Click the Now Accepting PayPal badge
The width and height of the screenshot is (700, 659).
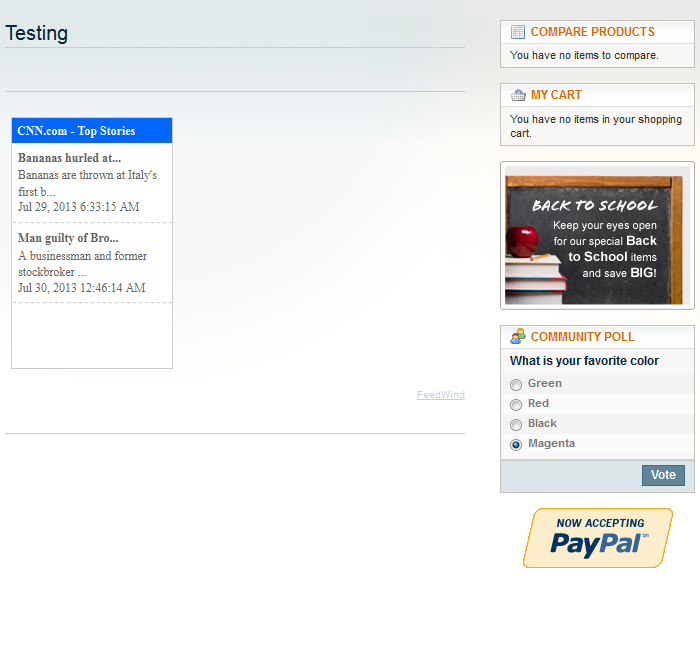597,538
